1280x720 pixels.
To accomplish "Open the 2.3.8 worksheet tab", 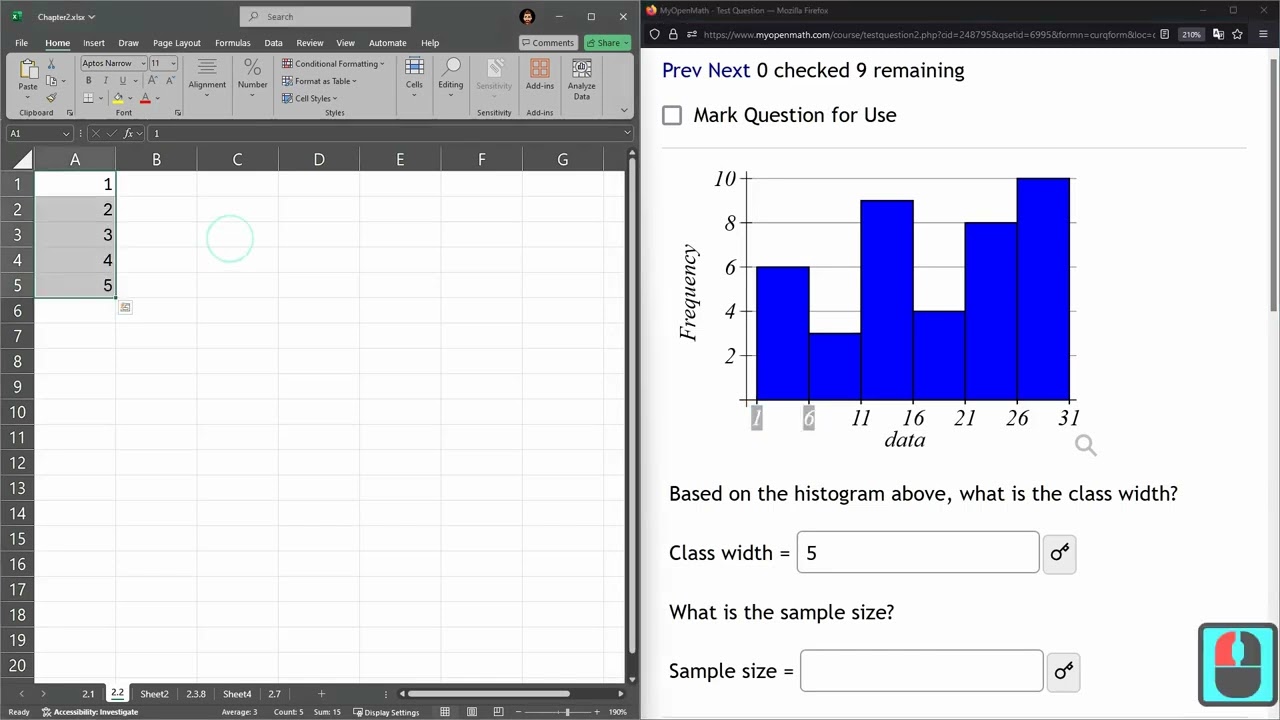I will [196, 694].
